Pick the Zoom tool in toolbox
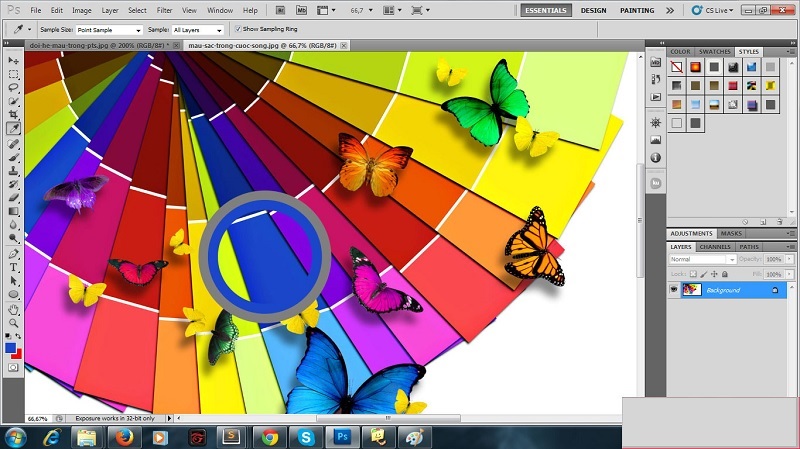This screenshot has height=449, width=800. click(14, 322)
